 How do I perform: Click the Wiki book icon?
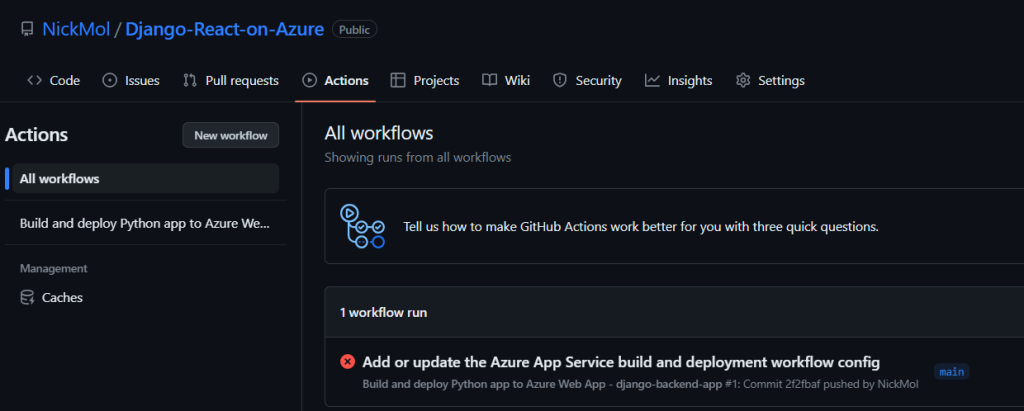(x=490, y=80)
